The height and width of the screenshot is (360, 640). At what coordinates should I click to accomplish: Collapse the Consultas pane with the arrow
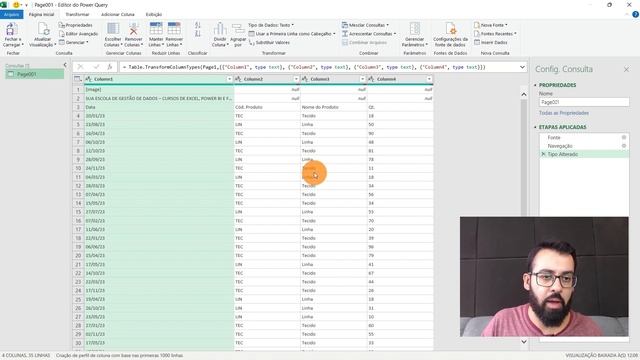(x=65, y=65)
